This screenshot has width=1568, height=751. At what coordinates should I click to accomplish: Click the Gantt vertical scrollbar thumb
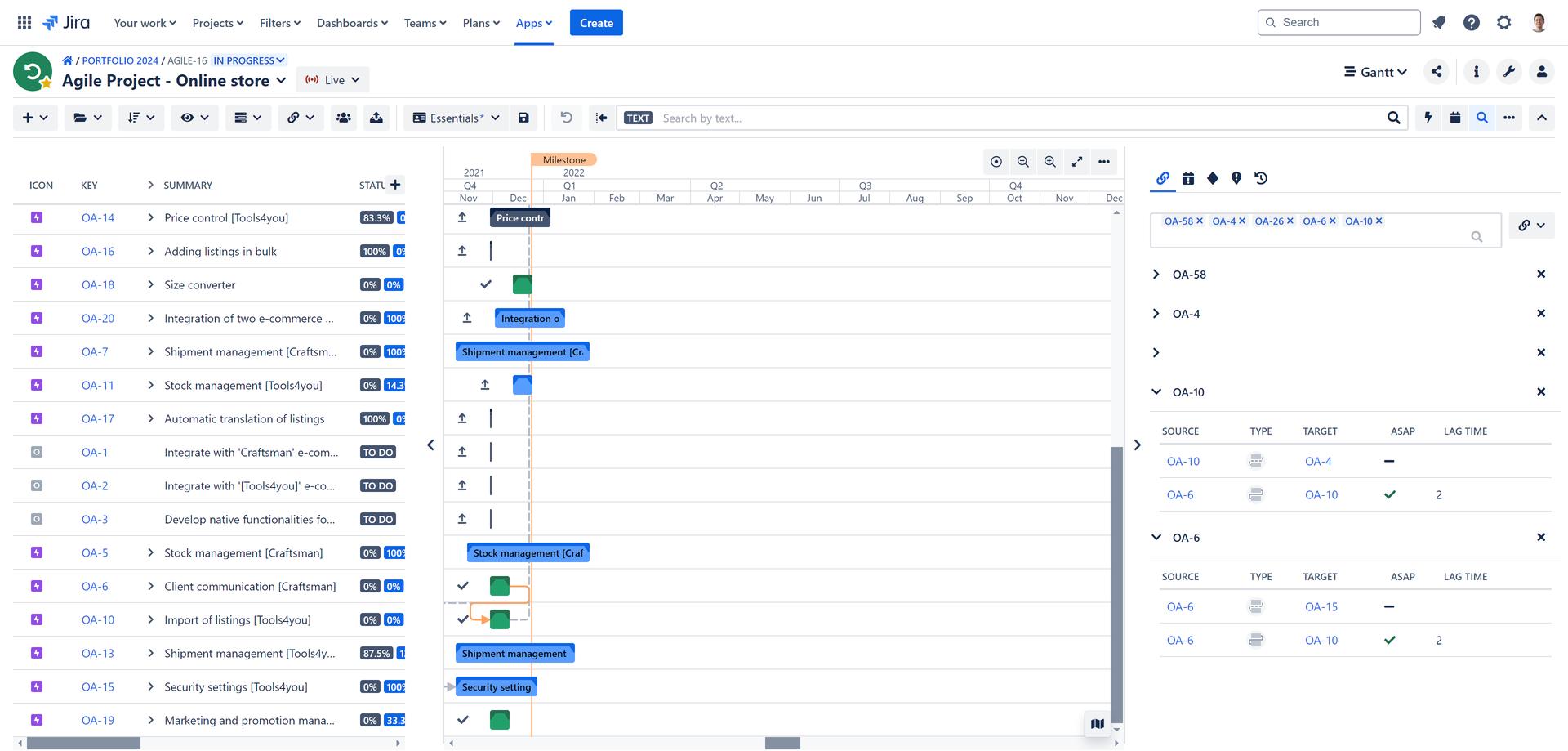[x=1116, y=585]
